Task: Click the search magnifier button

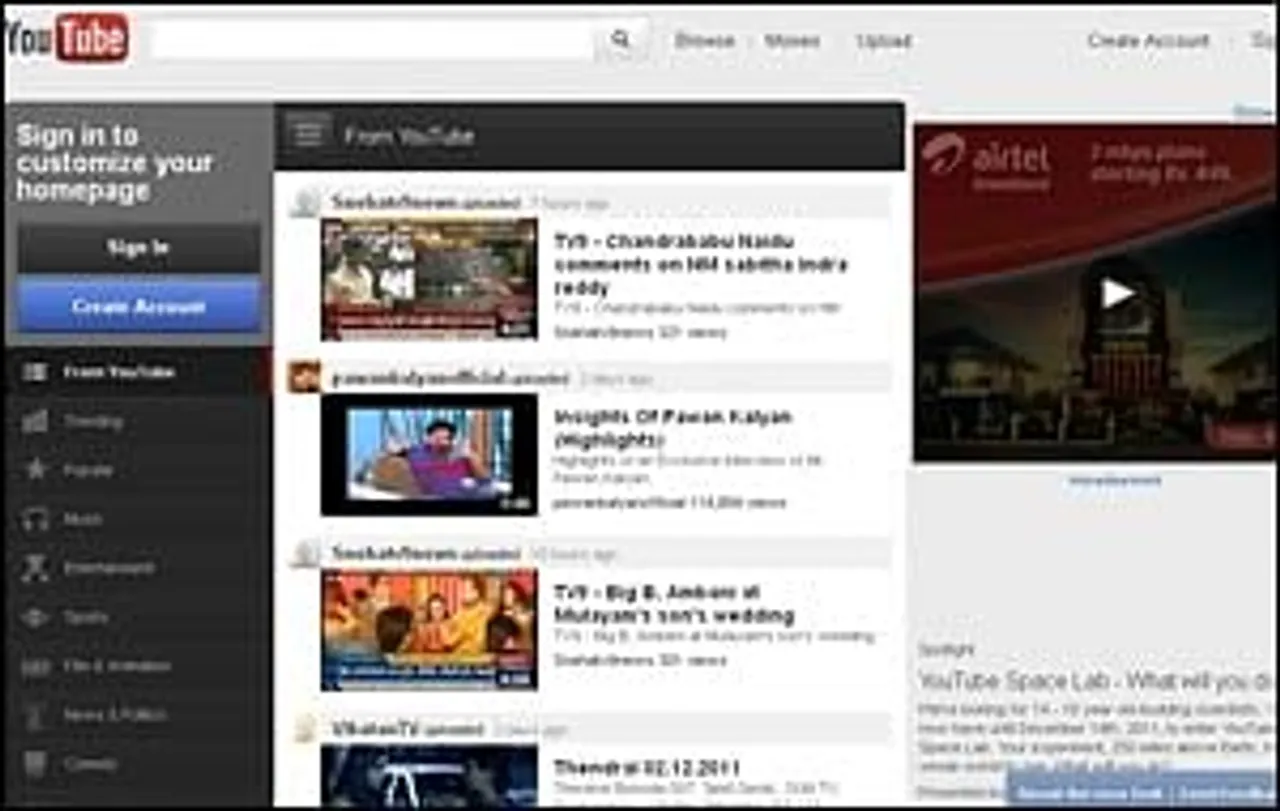Action: click(x=621, y=40)
